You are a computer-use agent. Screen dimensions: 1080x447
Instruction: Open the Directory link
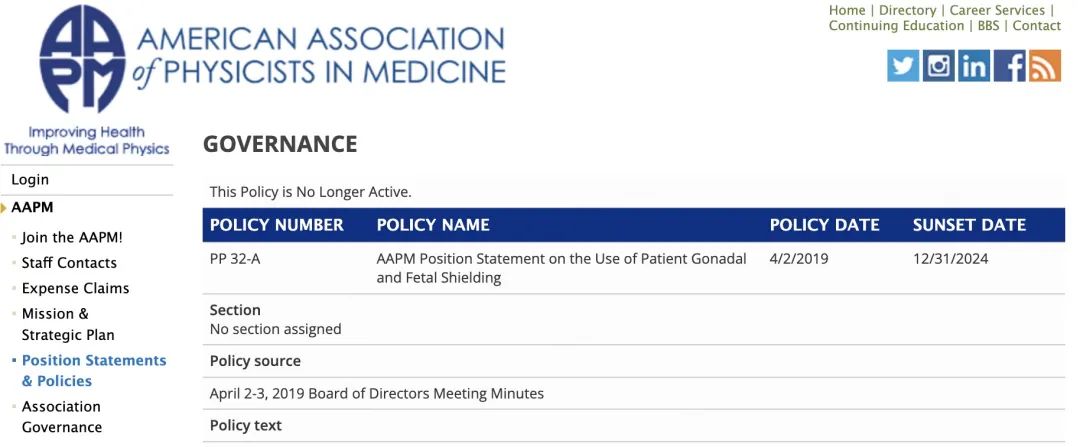(x=907, y=10)
